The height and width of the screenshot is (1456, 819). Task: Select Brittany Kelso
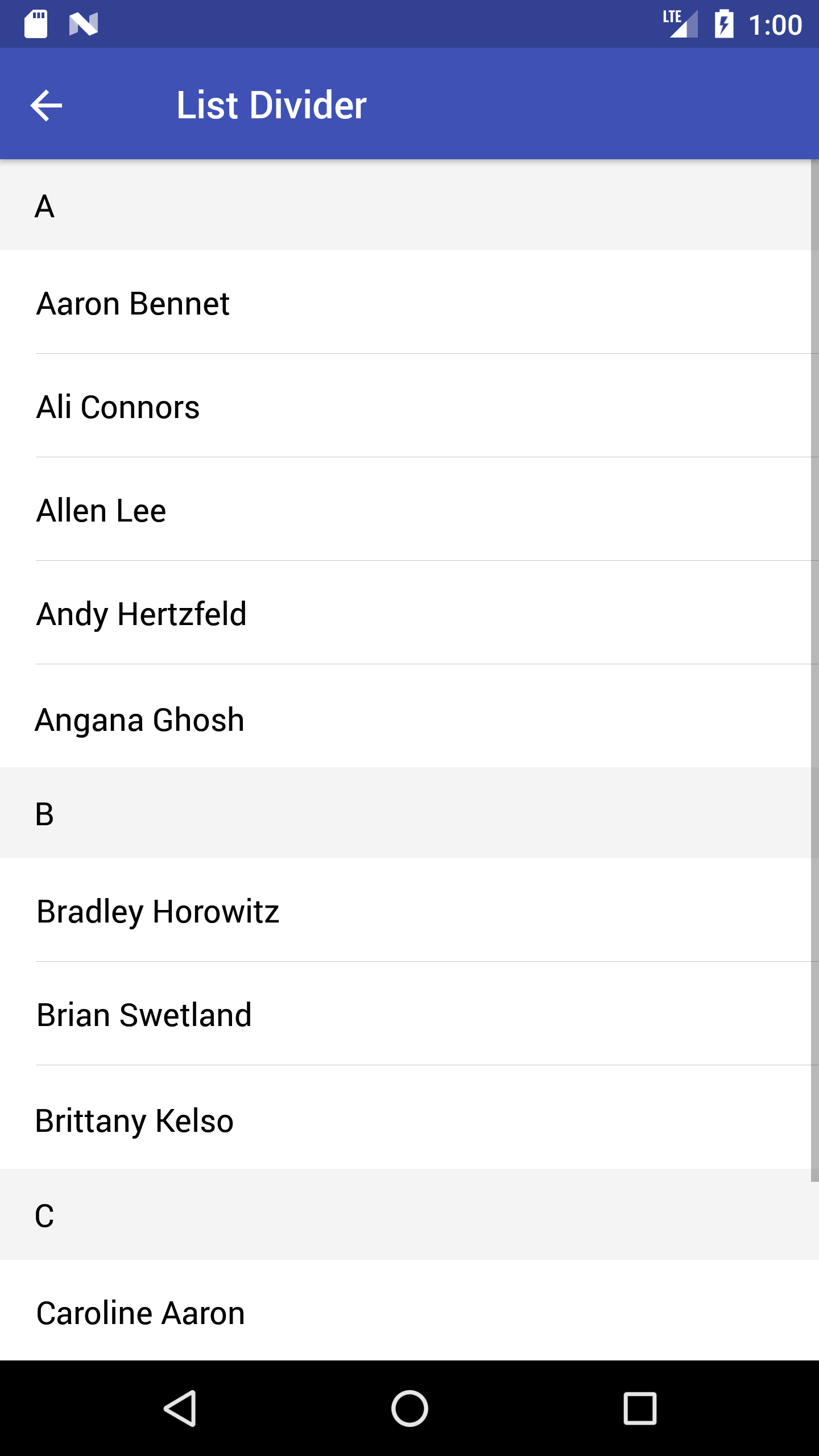pos(135,1120)
